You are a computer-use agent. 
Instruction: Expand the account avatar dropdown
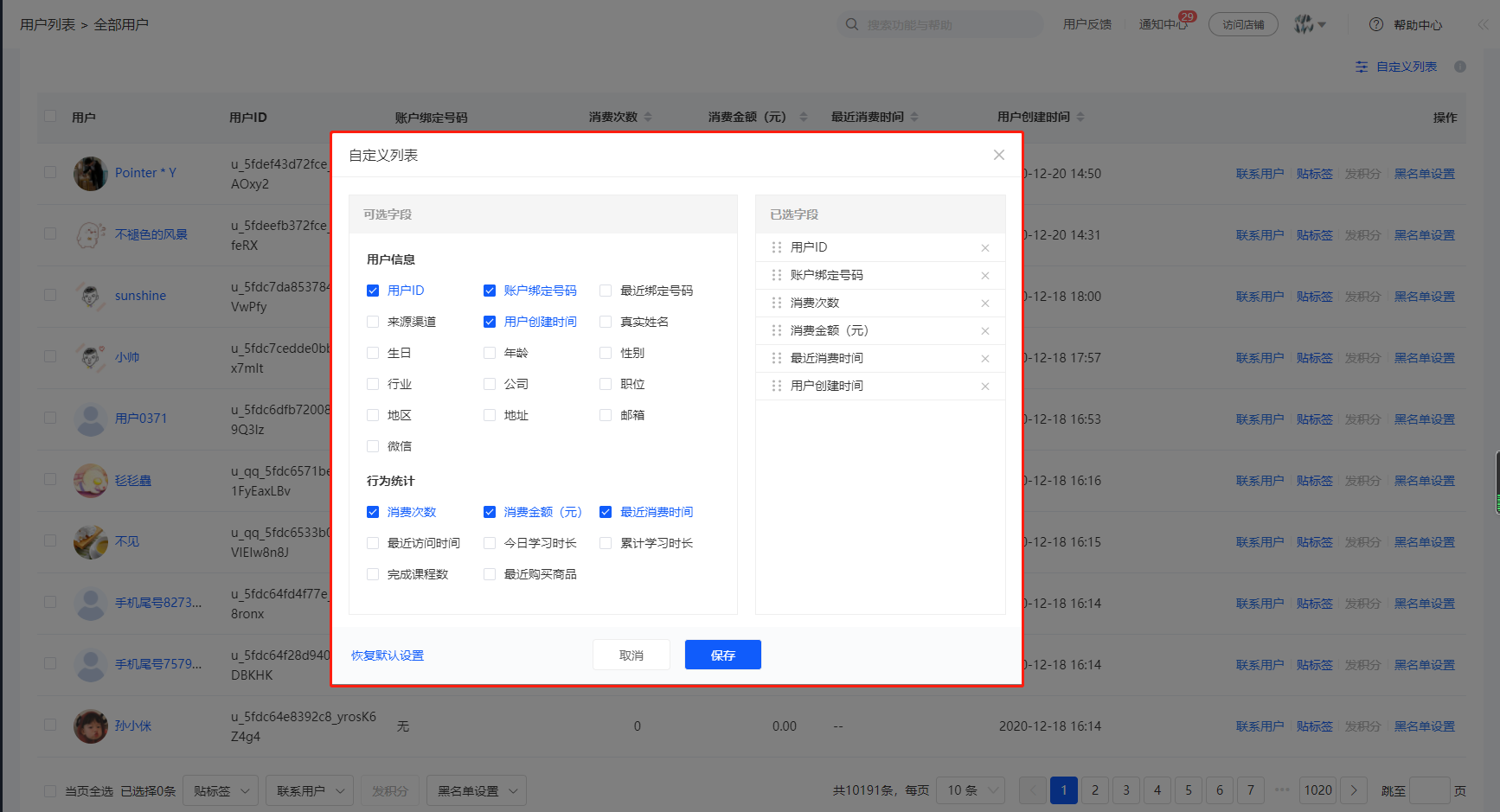[1310, 24]
